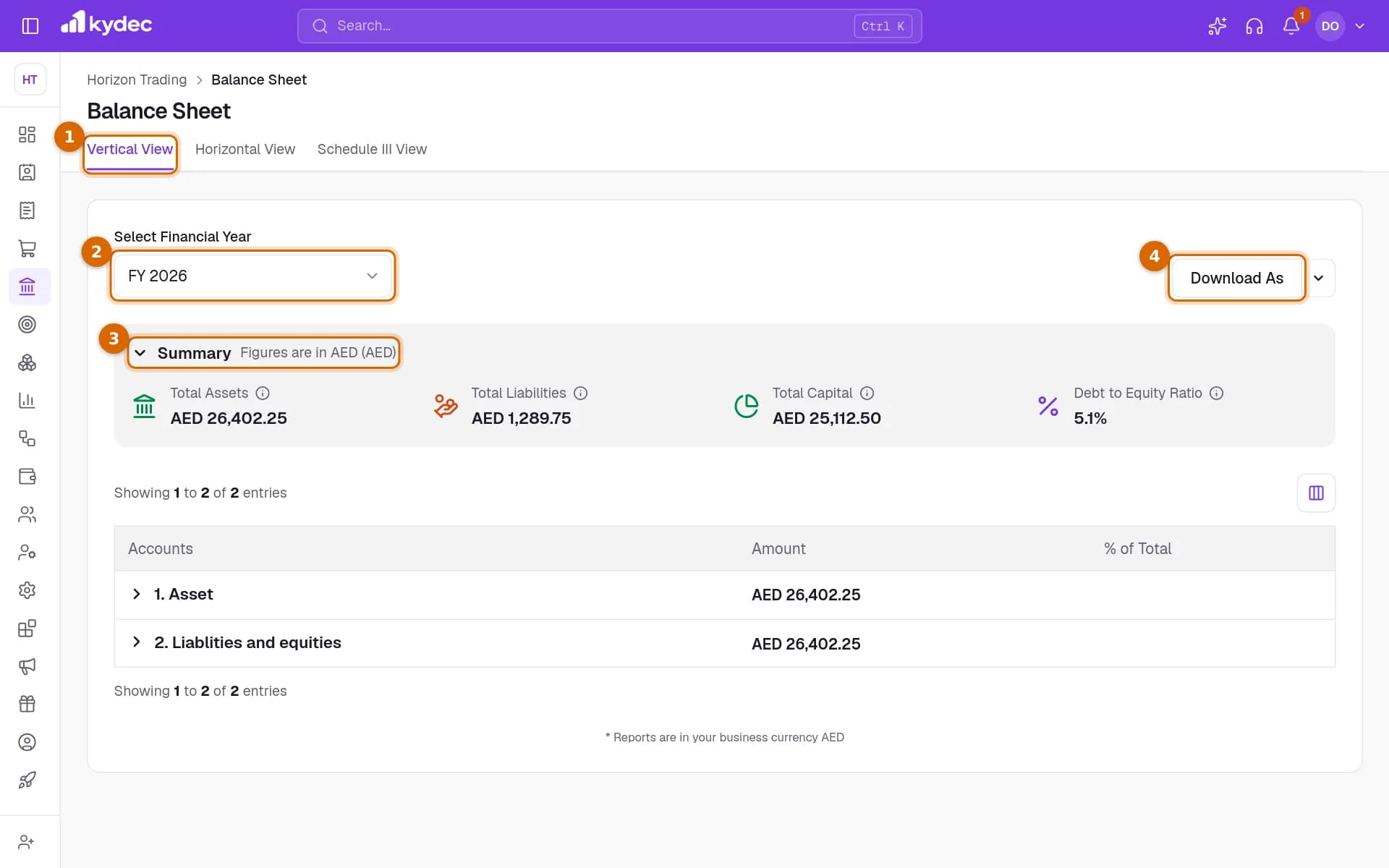This screenshot has width=1389, height=868.
Task: Open the contacts icon in sidebar
Action: coord(27,173)
